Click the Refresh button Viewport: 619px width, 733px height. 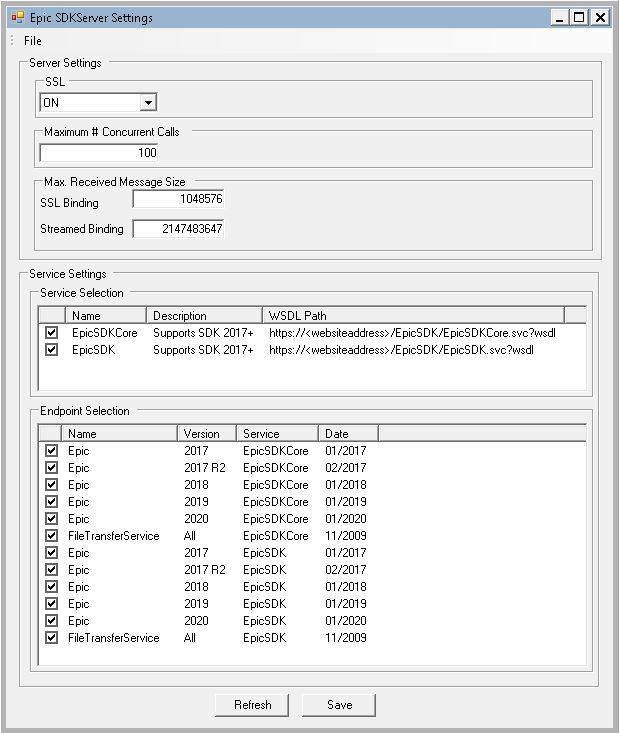tap(252, 705)
